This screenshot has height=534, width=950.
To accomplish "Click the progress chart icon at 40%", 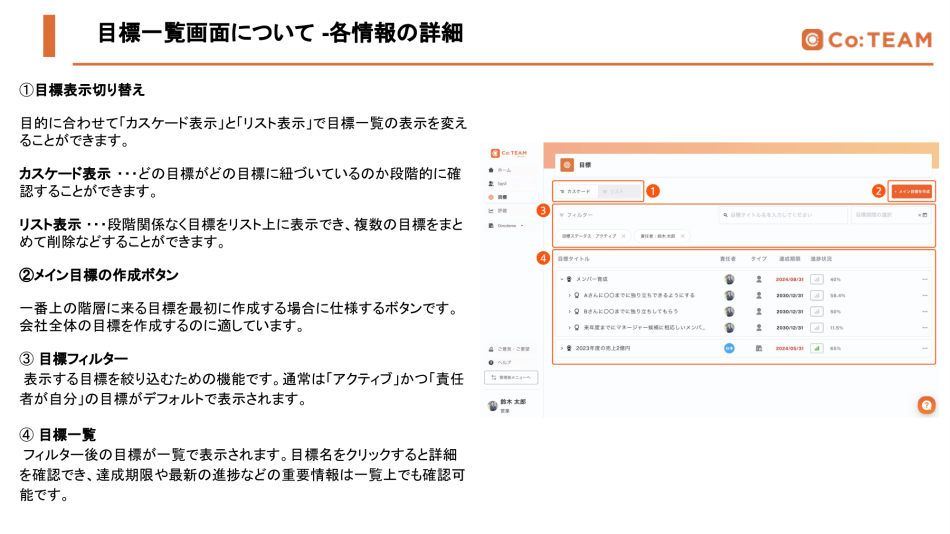I will point(817,279).
